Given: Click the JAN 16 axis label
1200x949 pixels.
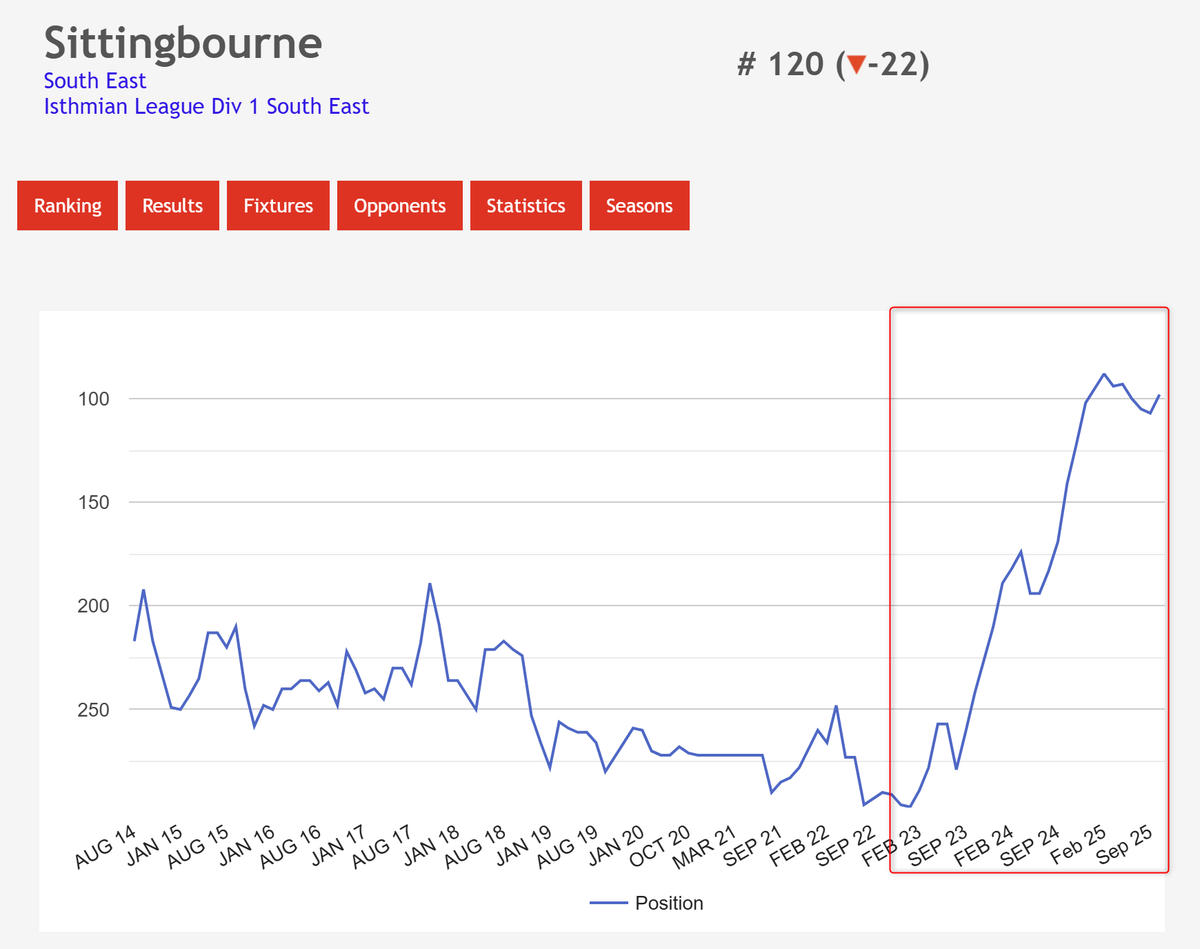Looking at the screenshot, I should tap(246, 845).
